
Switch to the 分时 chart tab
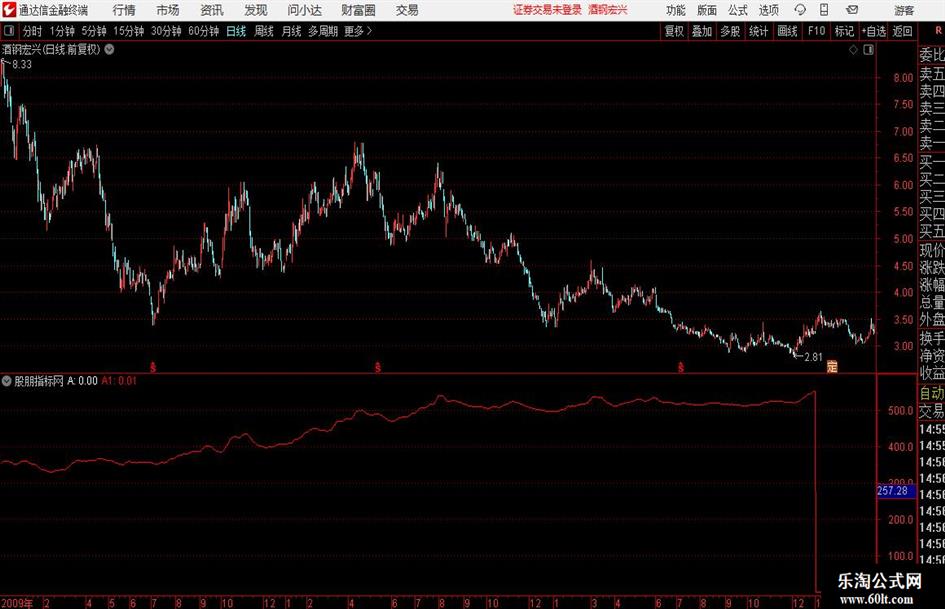coord(32,31)
